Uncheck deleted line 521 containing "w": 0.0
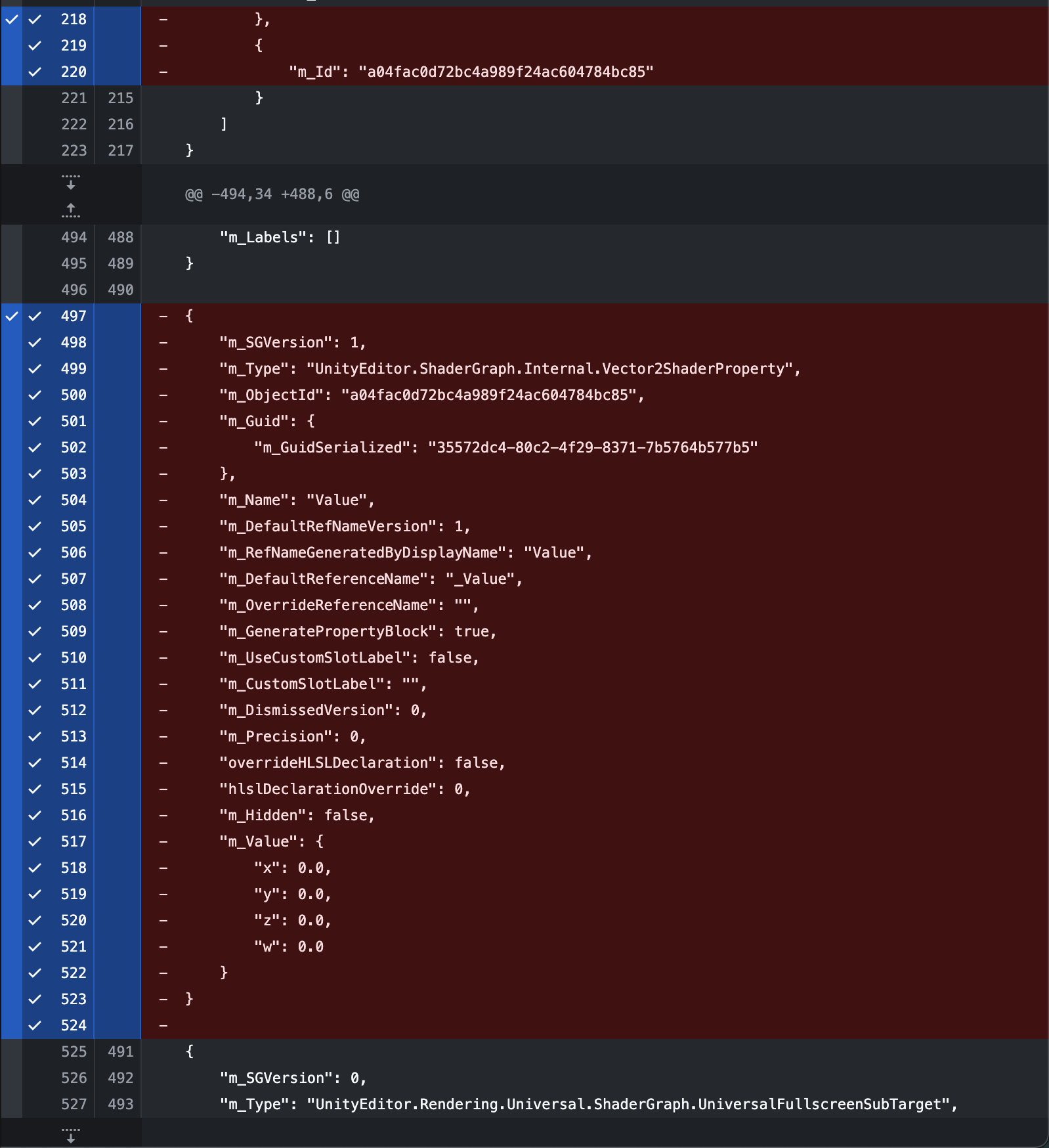 [35, 946]
